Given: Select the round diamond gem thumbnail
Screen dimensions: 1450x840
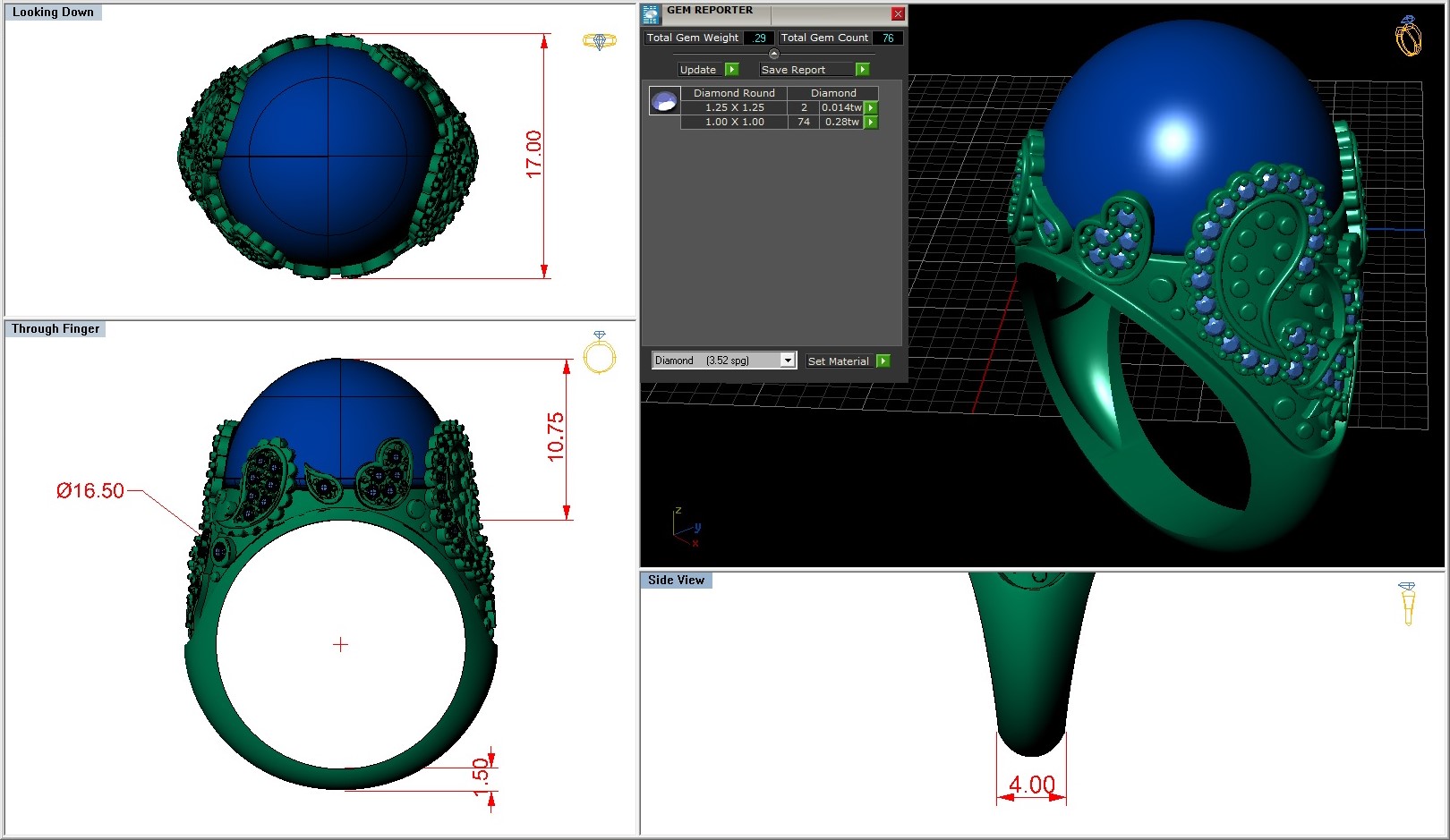Looking at the screenshot, I should click(664, 100).
